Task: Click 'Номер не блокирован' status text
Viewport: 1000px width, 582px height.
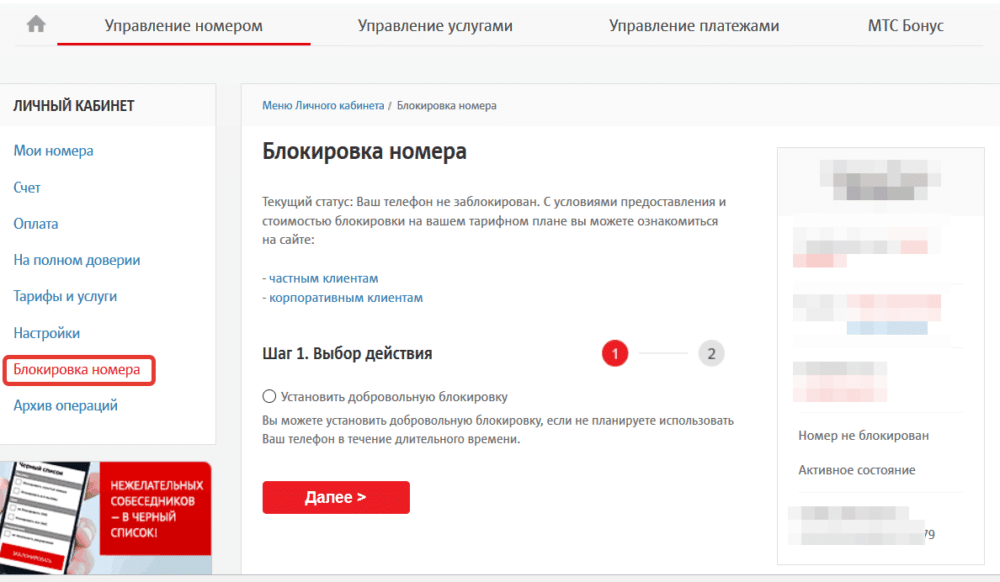Action: pos(864,435)
